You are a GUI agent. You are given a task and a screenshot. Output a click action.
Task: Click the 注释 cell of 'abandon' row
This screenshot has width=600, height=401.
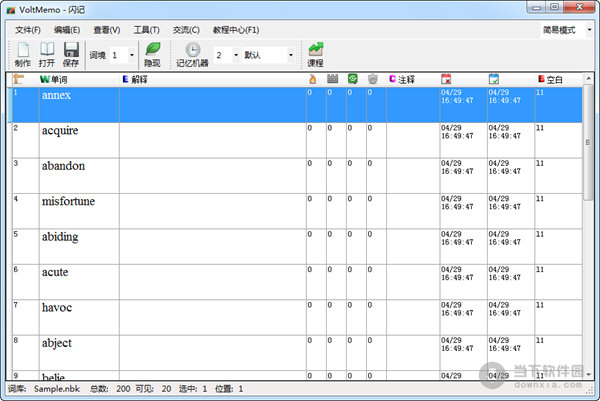(x=413, y=176)
